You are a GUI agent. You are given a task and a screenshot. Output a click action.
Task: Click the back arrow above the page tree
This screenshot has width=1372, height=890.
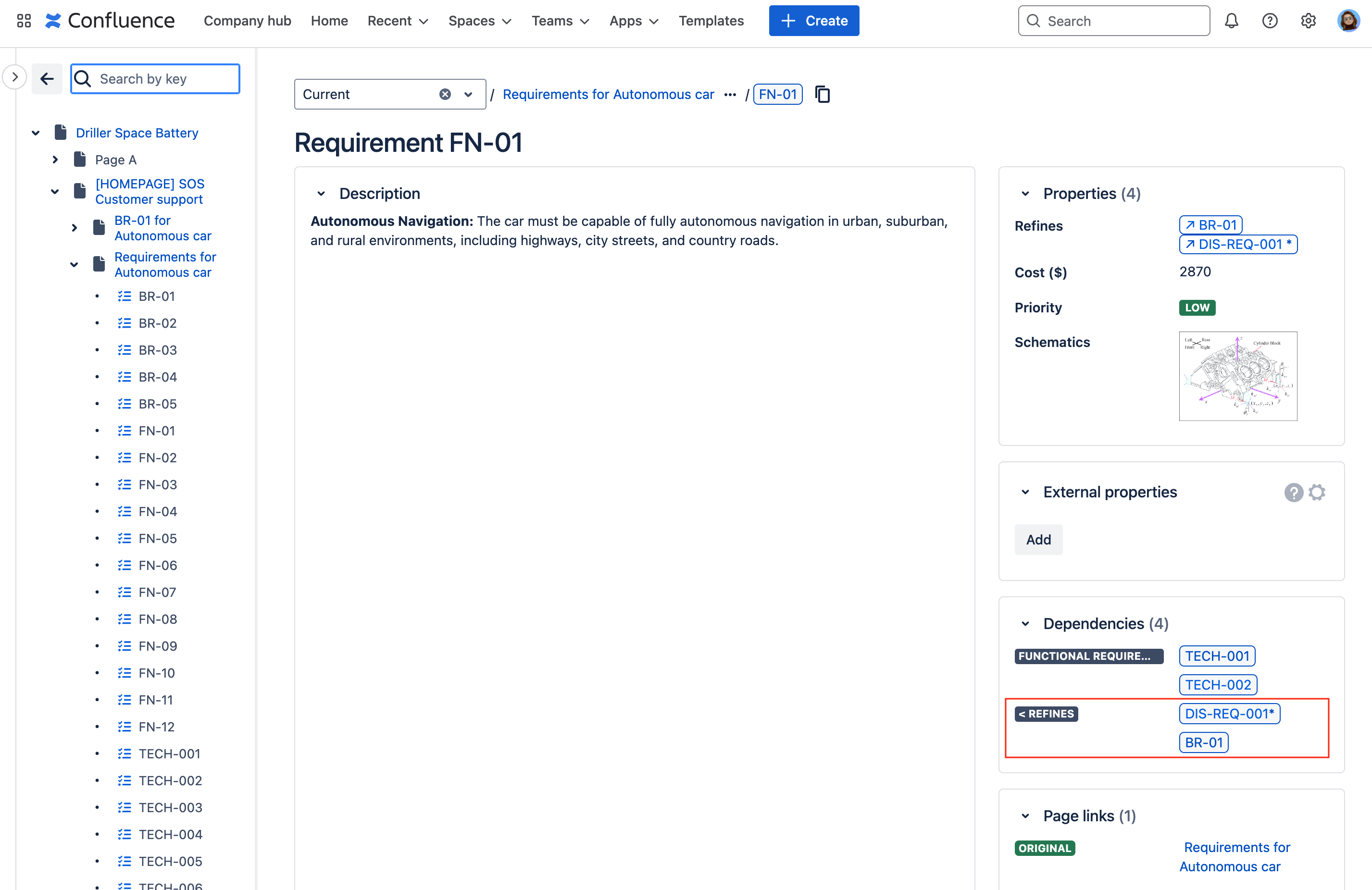pos(47,78)
